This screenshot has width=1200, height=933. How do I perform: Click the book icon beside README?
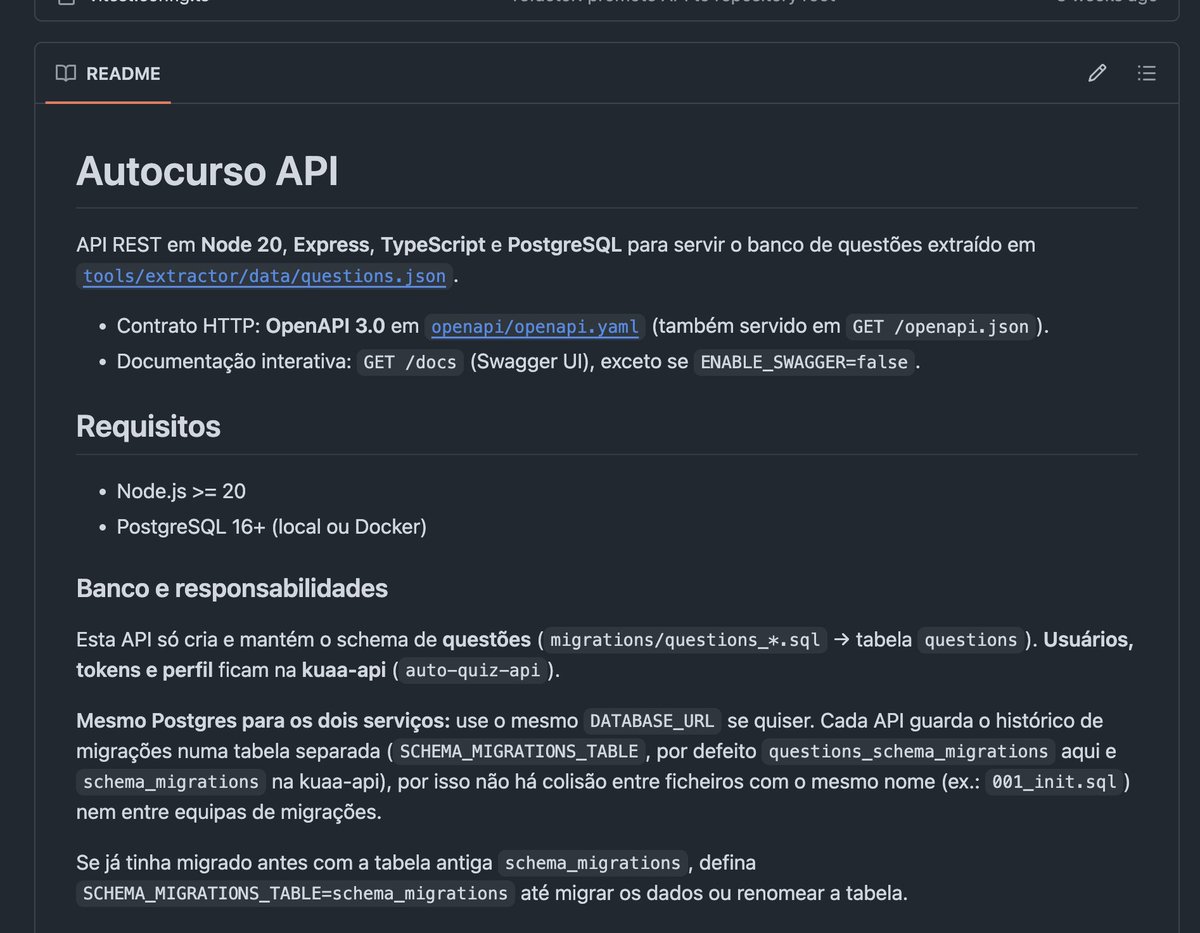64,73
